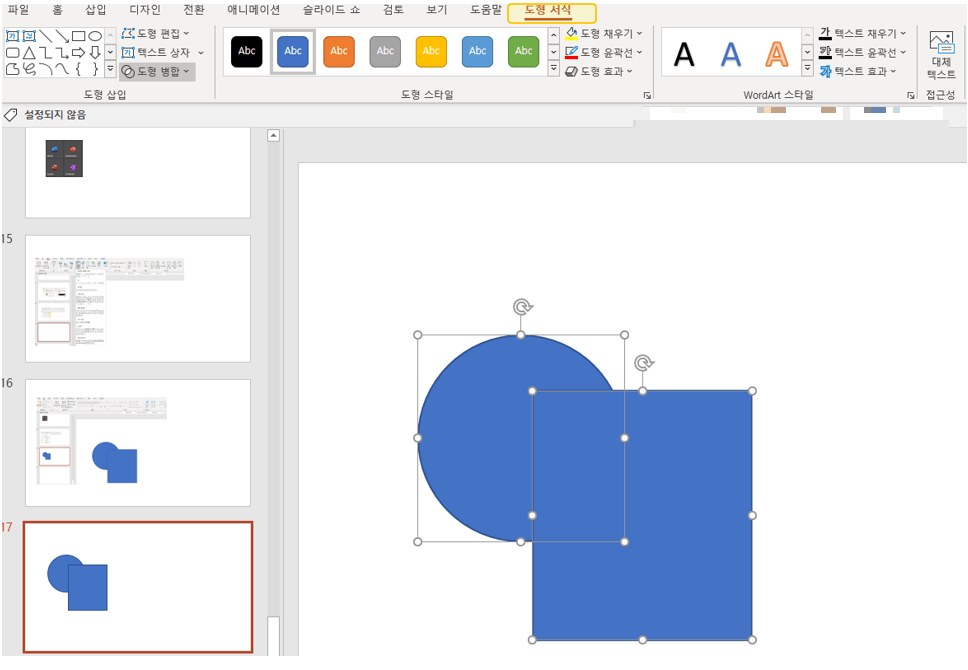968x670 pixels.
Task: Select the Freeform Shape tool
Action: pyautogui.click(x=12, y=69)
